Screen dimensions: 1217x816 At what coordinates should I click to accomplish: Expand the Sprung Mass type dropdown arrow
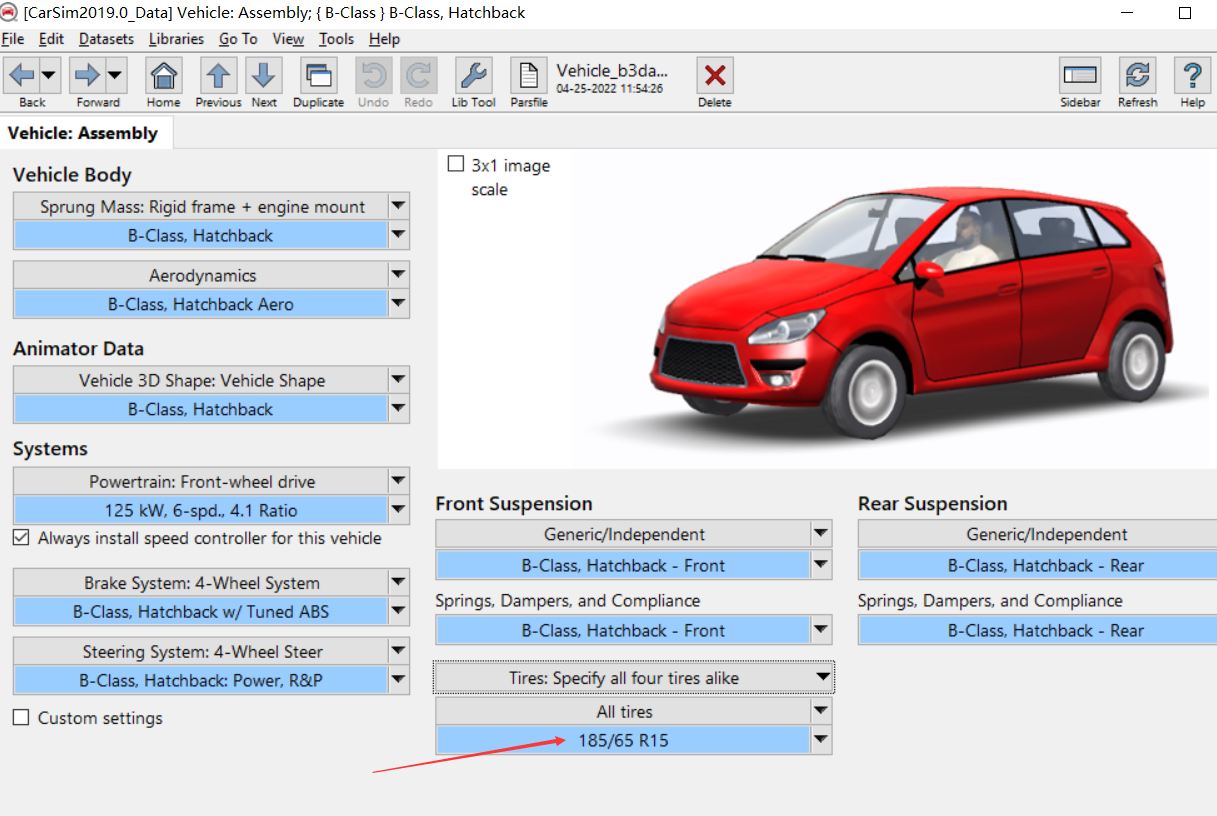coord(398,206)
